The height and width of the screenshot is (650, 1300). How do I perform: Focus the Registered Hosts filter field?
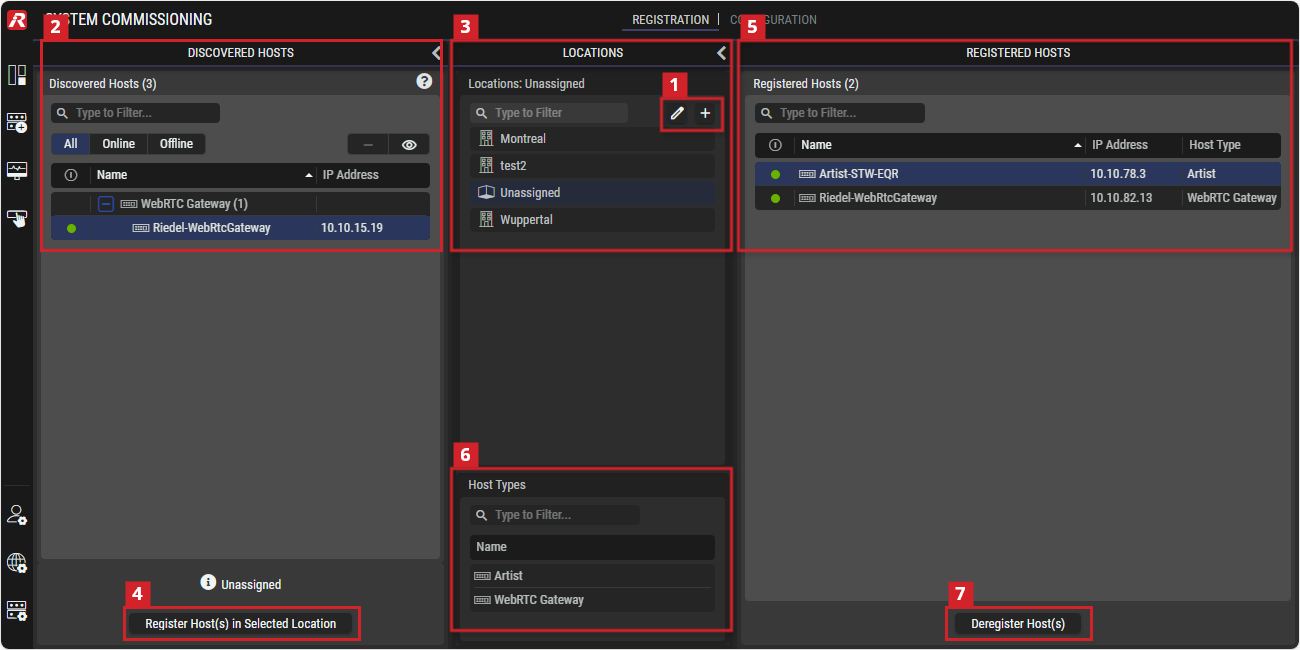pyautogui.click(x=840, y=113)
